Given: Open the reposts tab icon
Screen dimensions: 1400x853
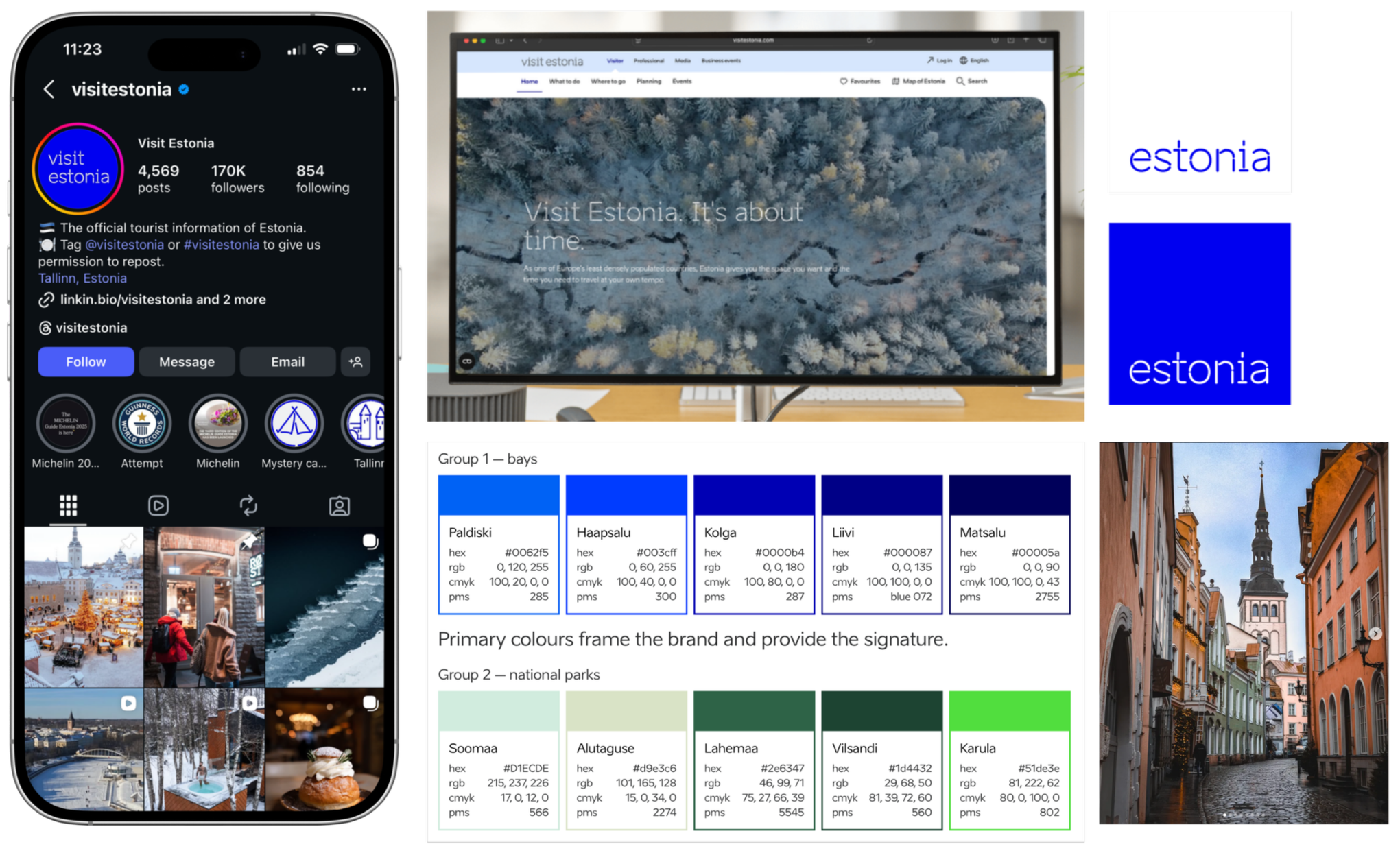Looking at the screenshot, I should [x=248, y=506].
